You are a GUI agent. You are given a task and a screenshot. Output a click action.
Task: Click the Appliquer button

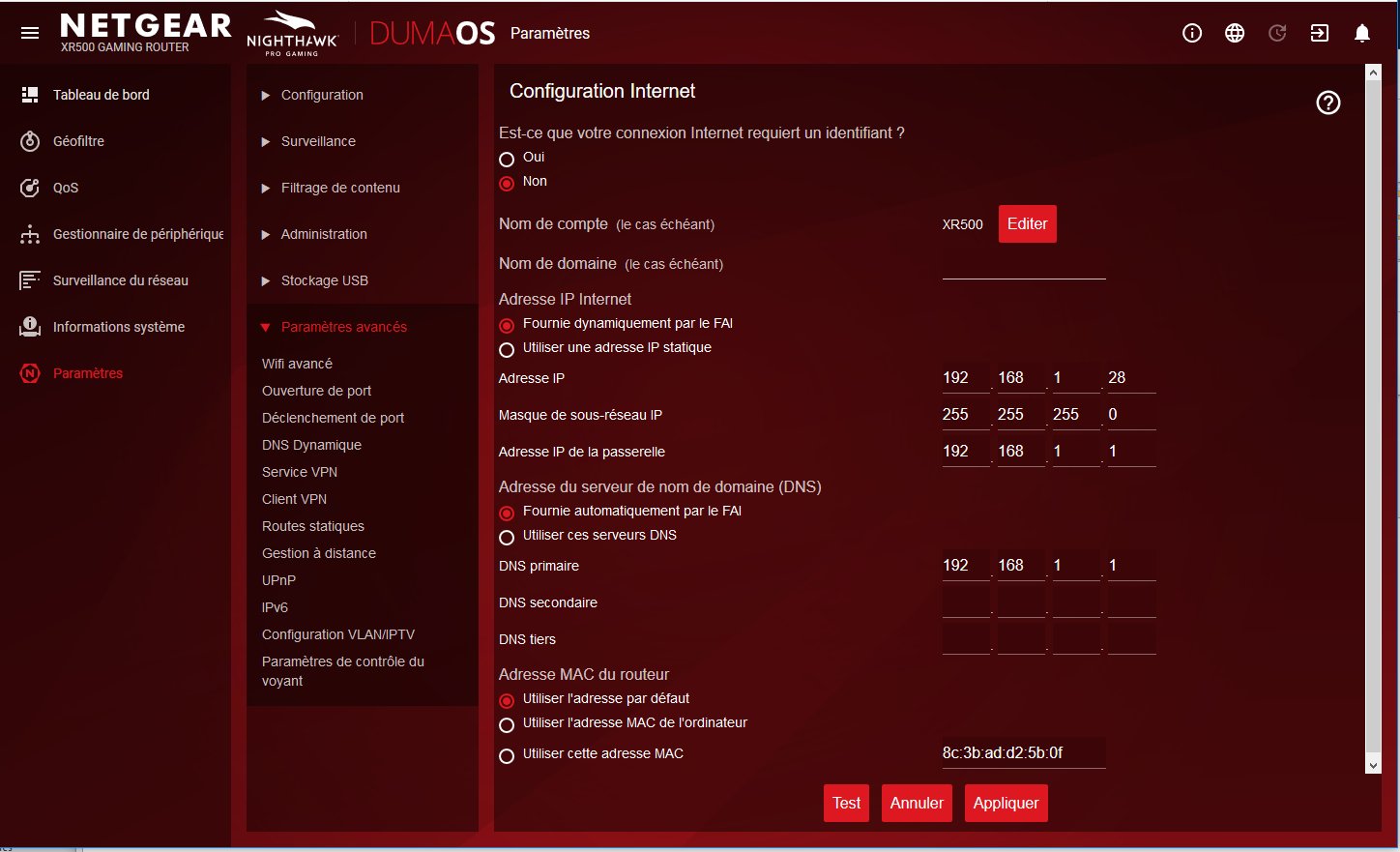(x=1006, y=803)
